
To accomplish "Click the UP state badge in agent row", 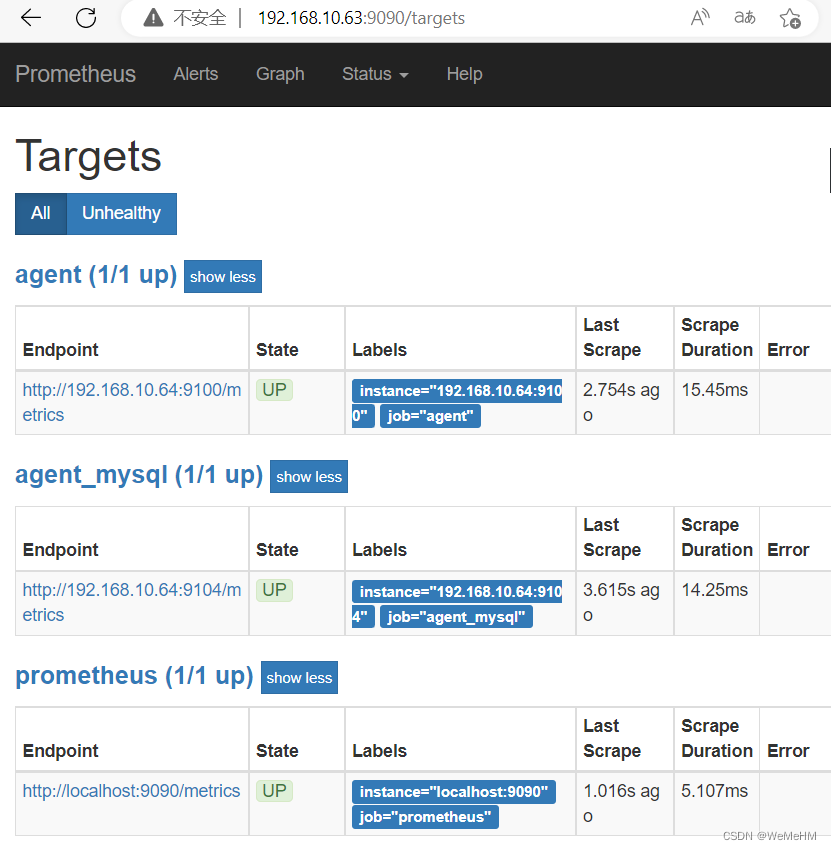I will tap(274, 390).
